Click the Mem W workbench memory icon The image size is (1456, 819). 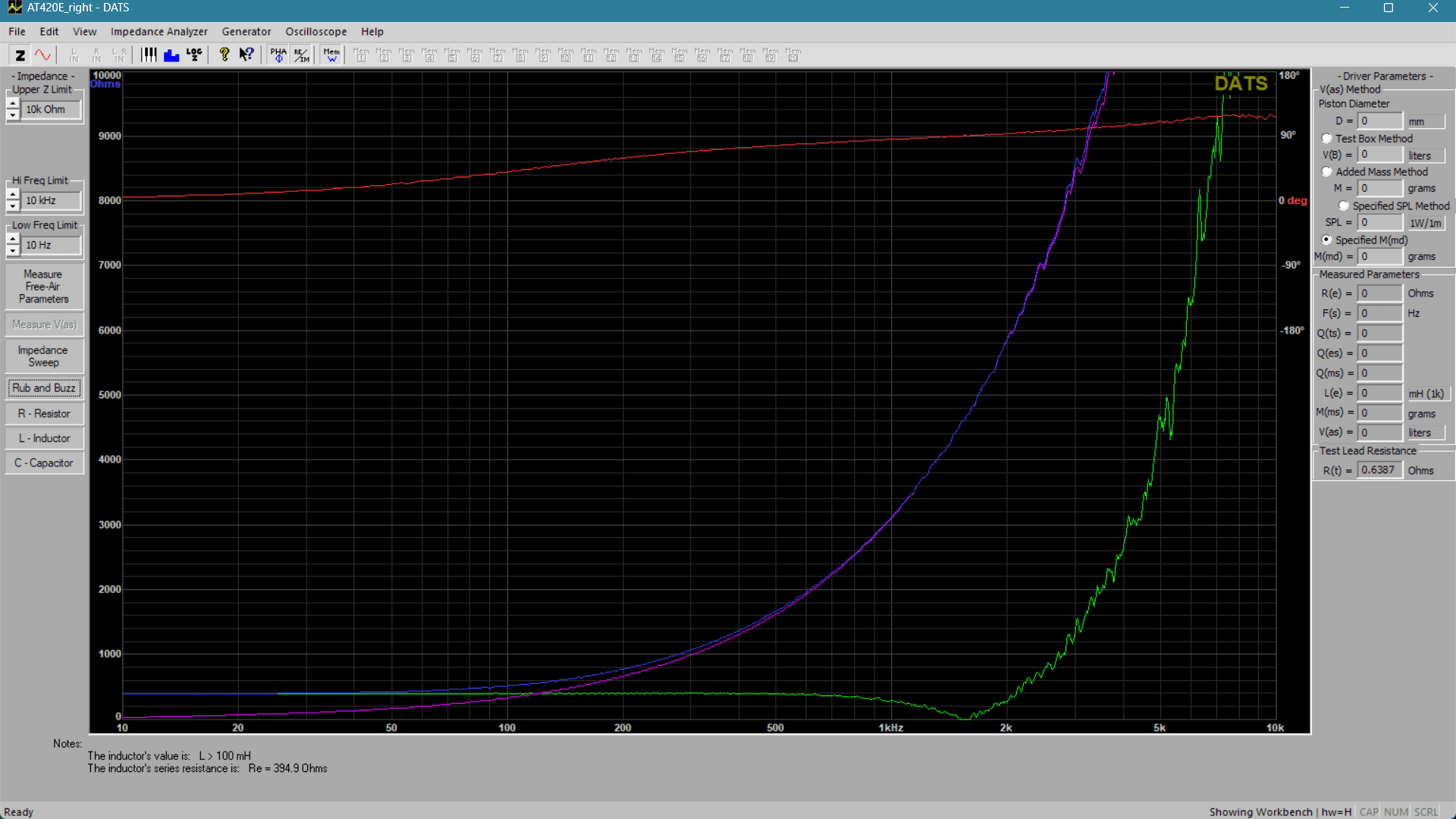point(331,55)
